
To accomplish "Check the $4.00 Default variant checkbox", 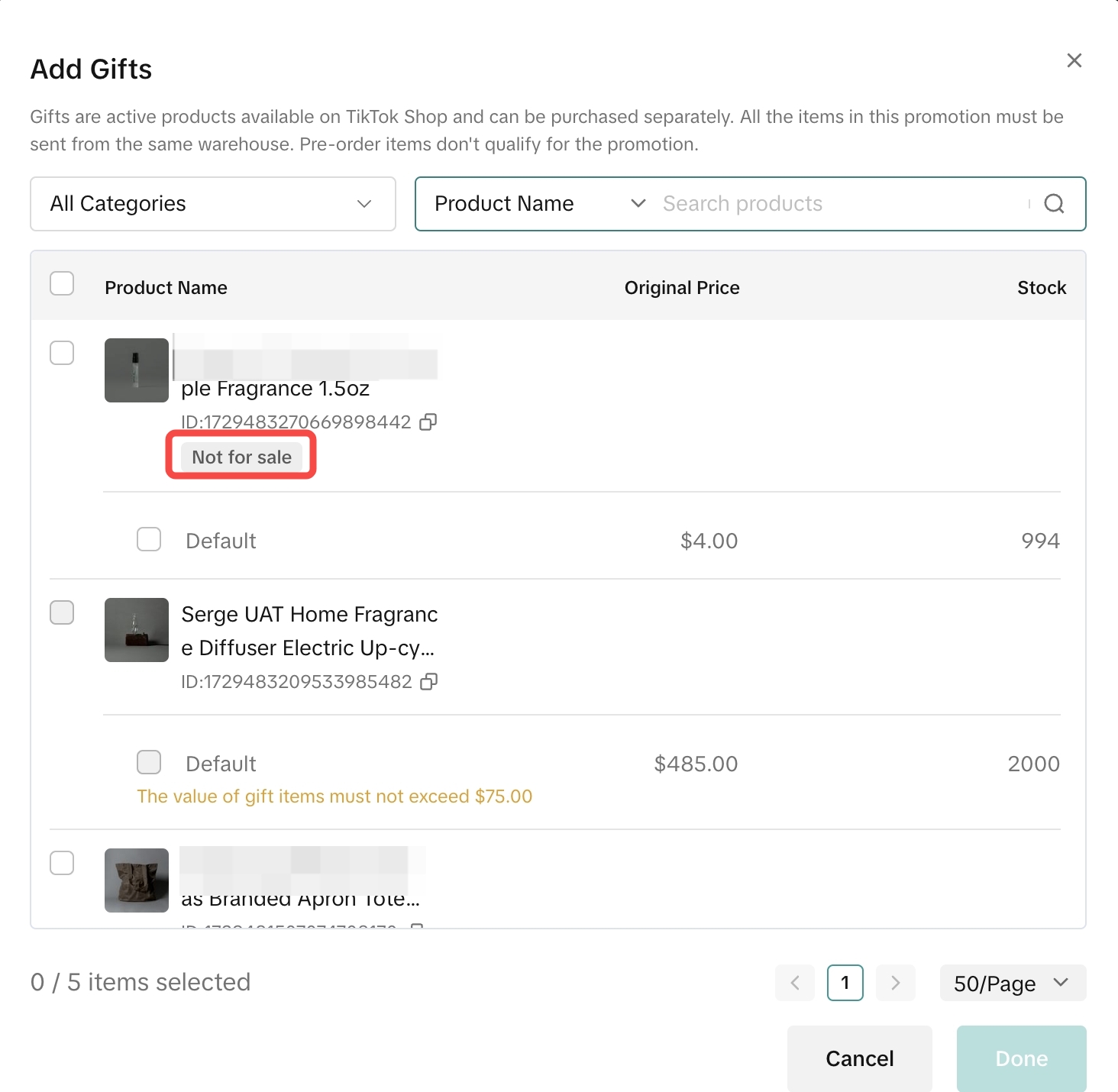I will point(149,539).
